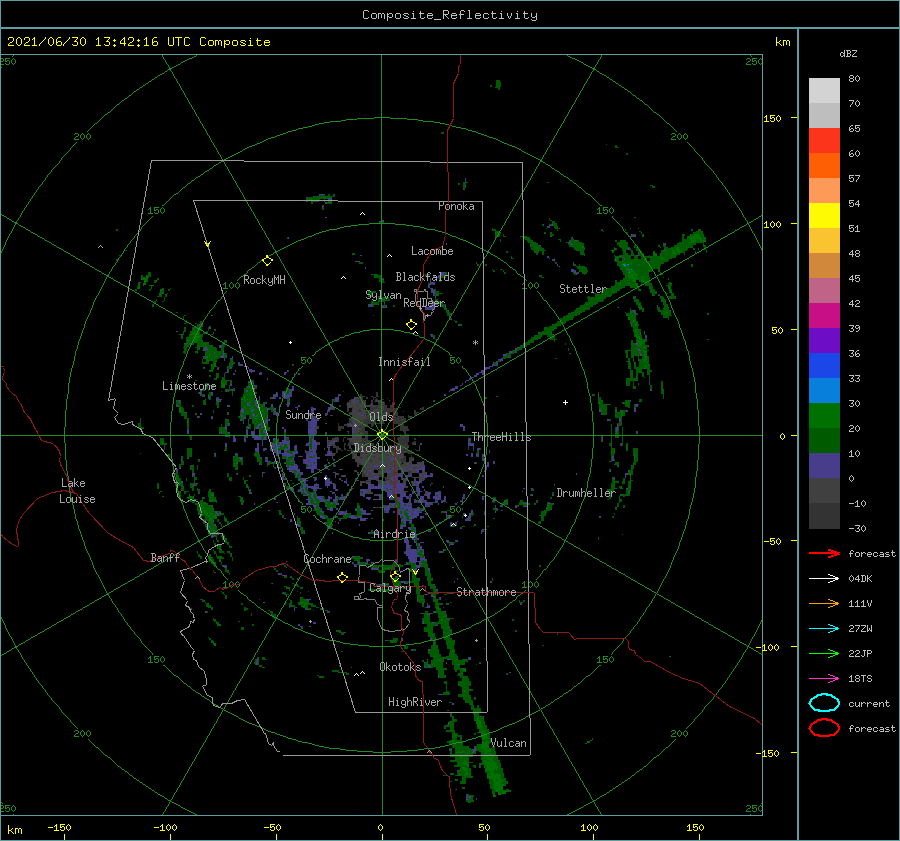Click the Stettler label

(x=583, y=289)
